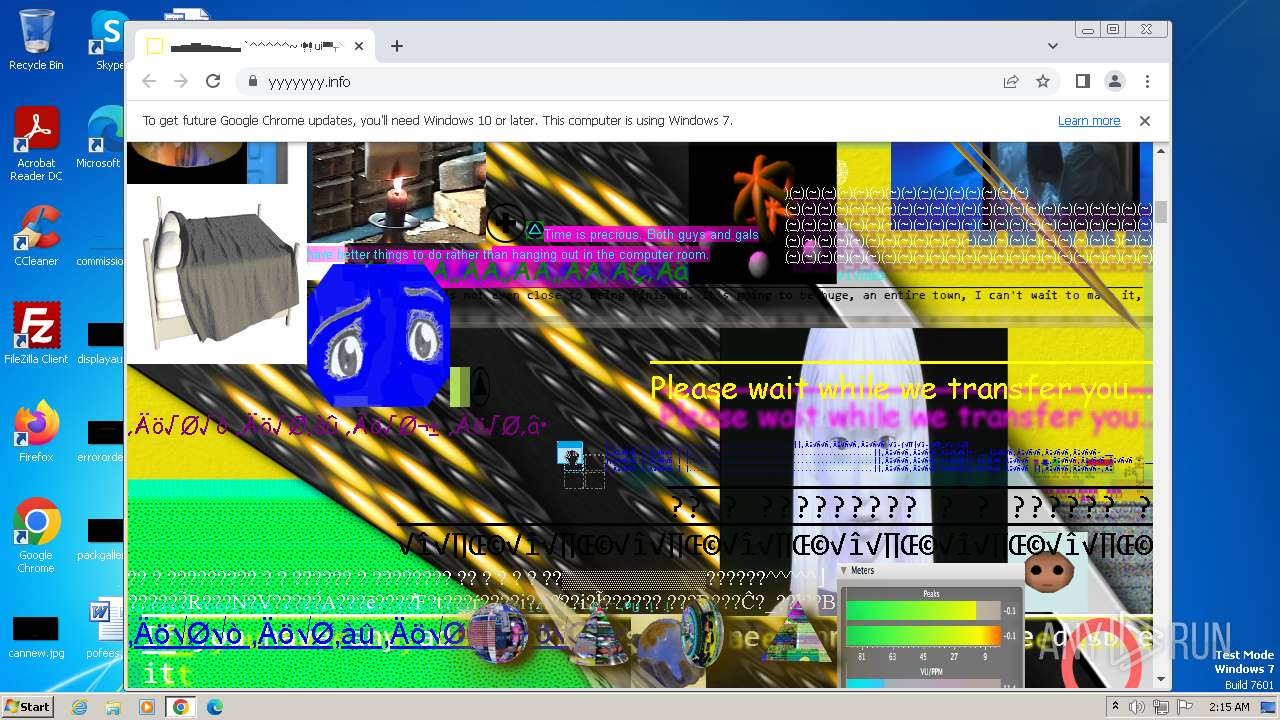
Task: Open Firefox desktop shortcut
Action: point(36,432)
